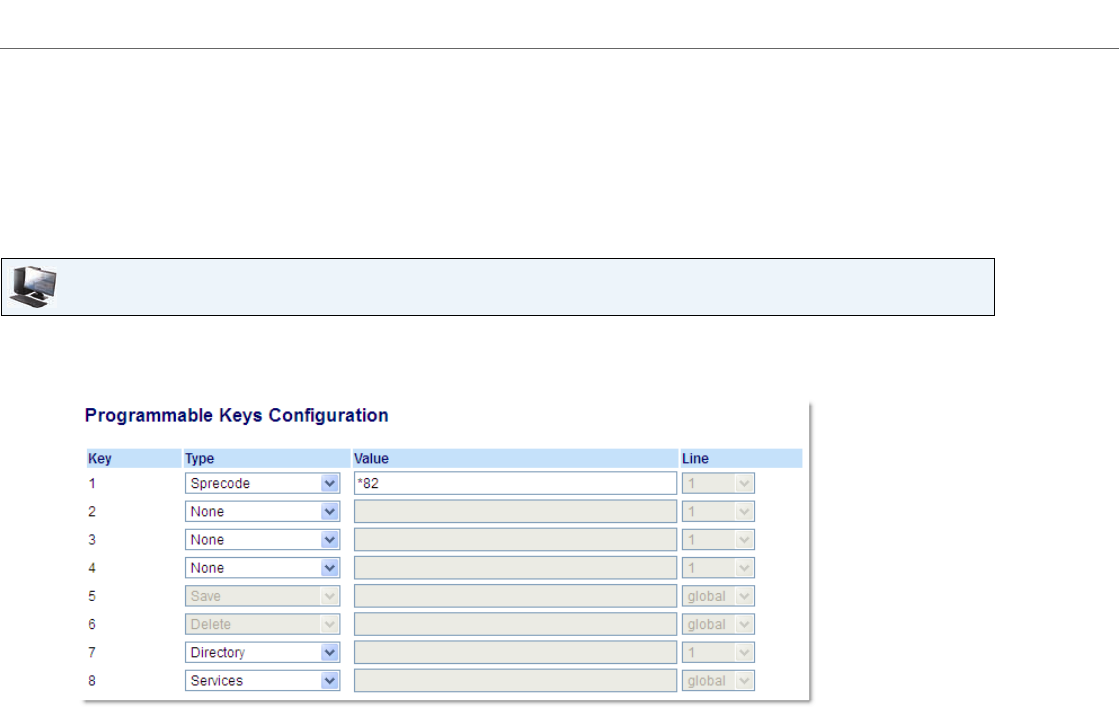
Task: Click key number 7 in the Key column
Action: 92,652
